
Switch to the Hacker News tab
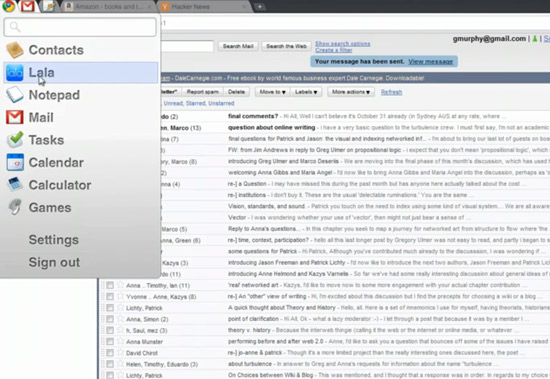[x=204, y=7]
